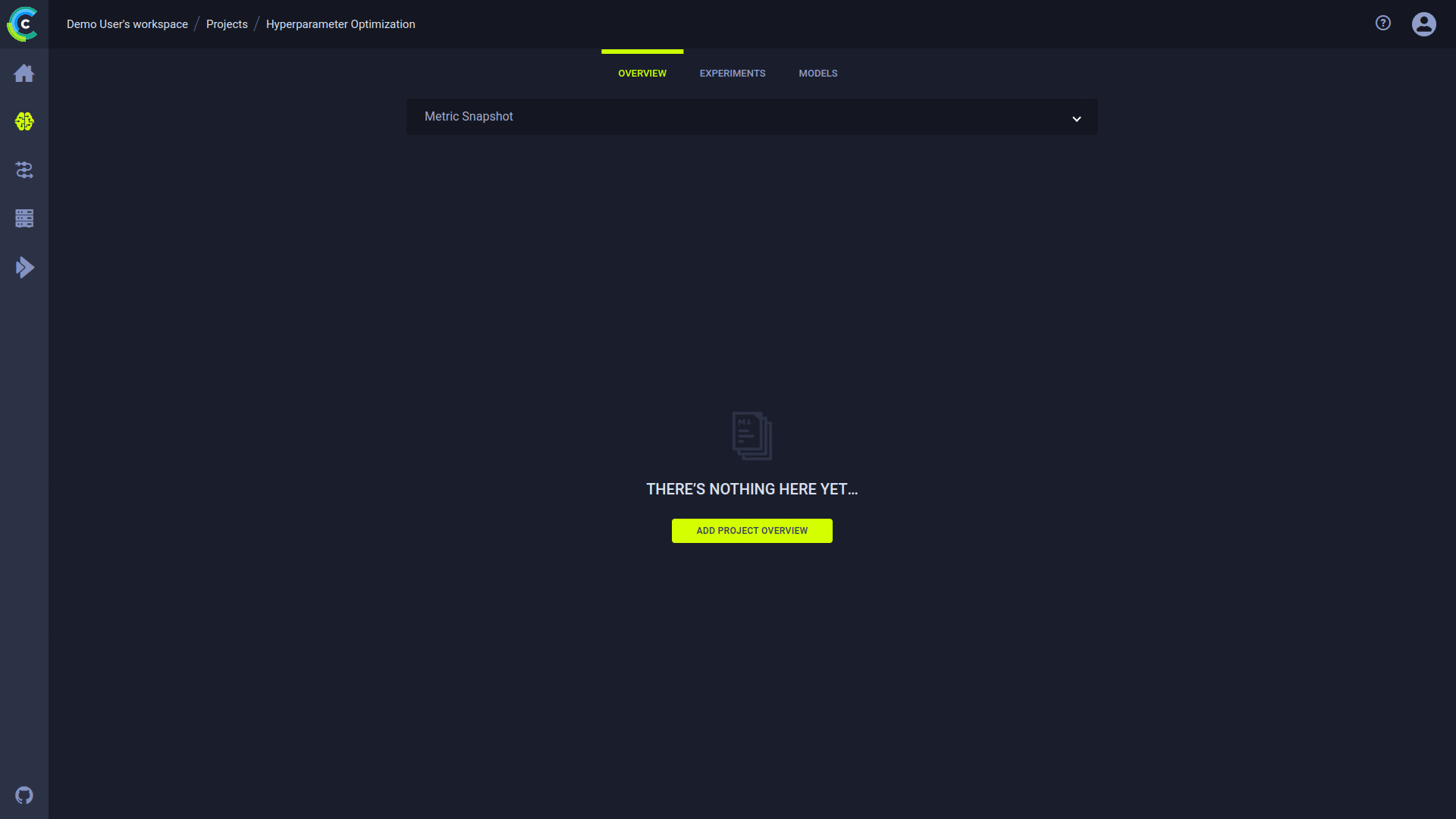
Task: Click the arrow-shaped applications sidebar icon
Action: pyautogui.click(x=24, y=267)
